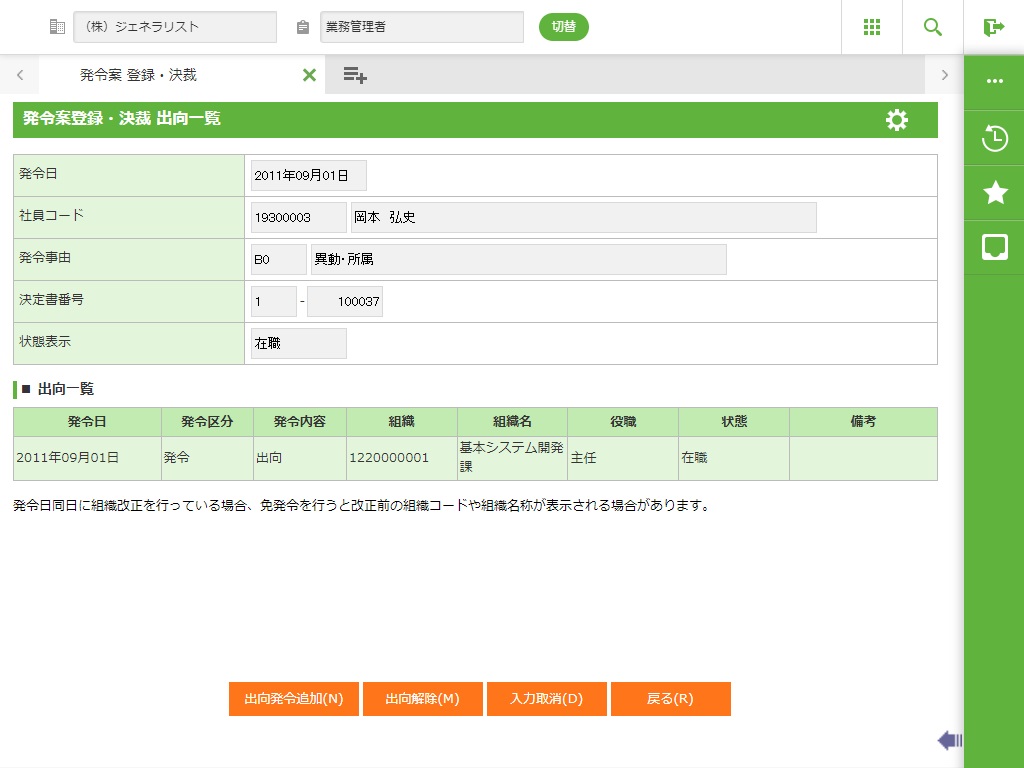Open the three-dots more options icon
The width and height of the screenshot is (1024, 768).
(994, 81)
